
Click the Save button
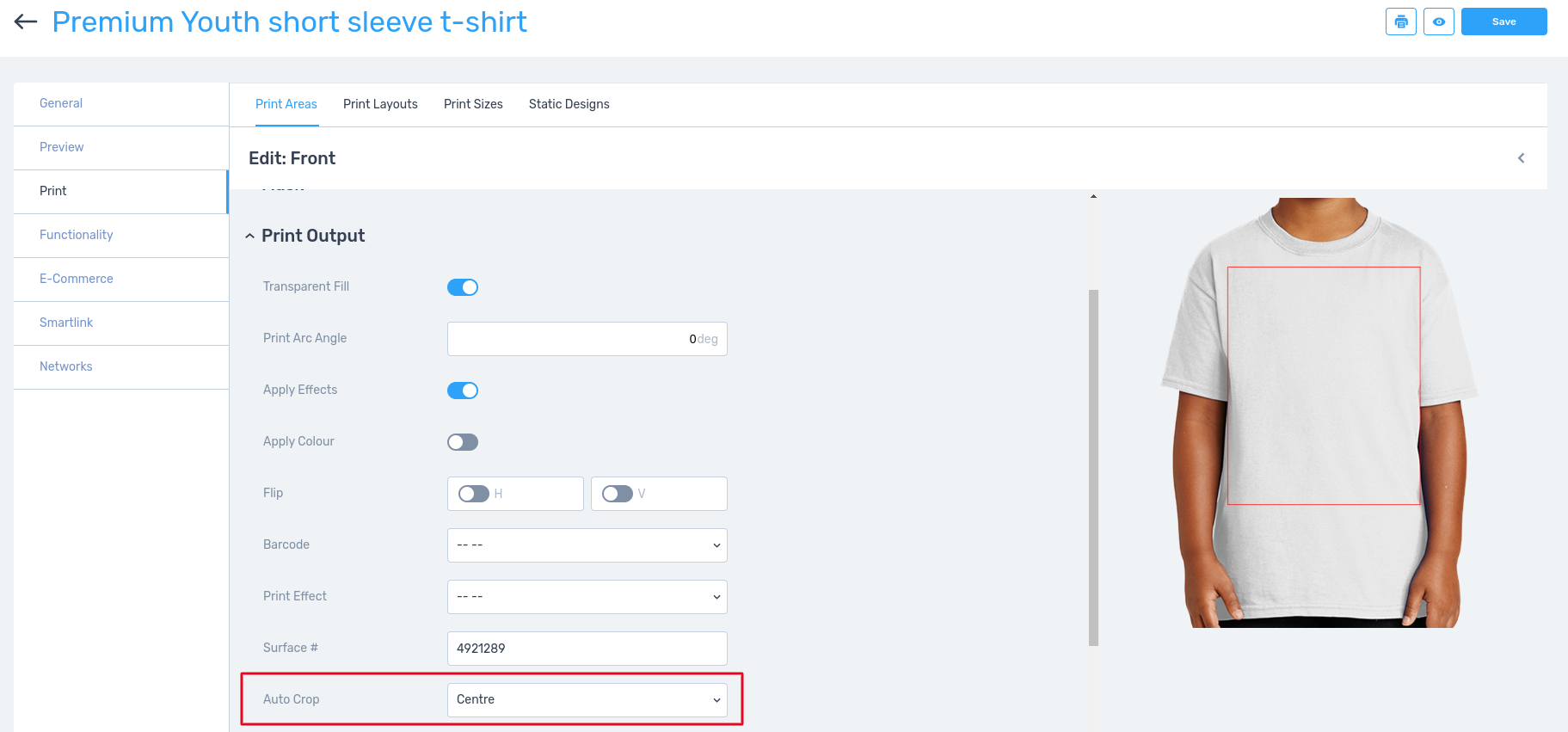point(1503,22)
